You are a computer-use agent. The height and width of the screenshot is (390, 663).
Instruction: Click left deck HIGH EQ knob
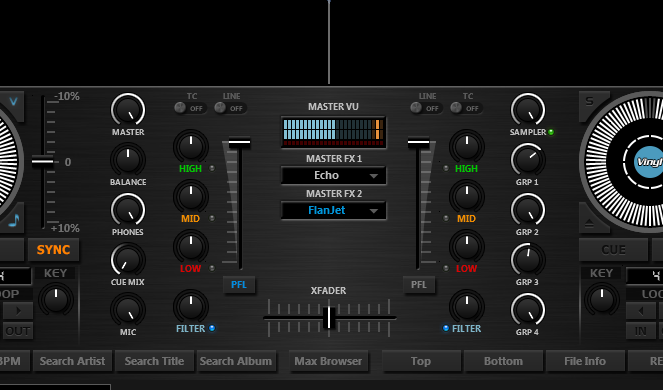191,147
